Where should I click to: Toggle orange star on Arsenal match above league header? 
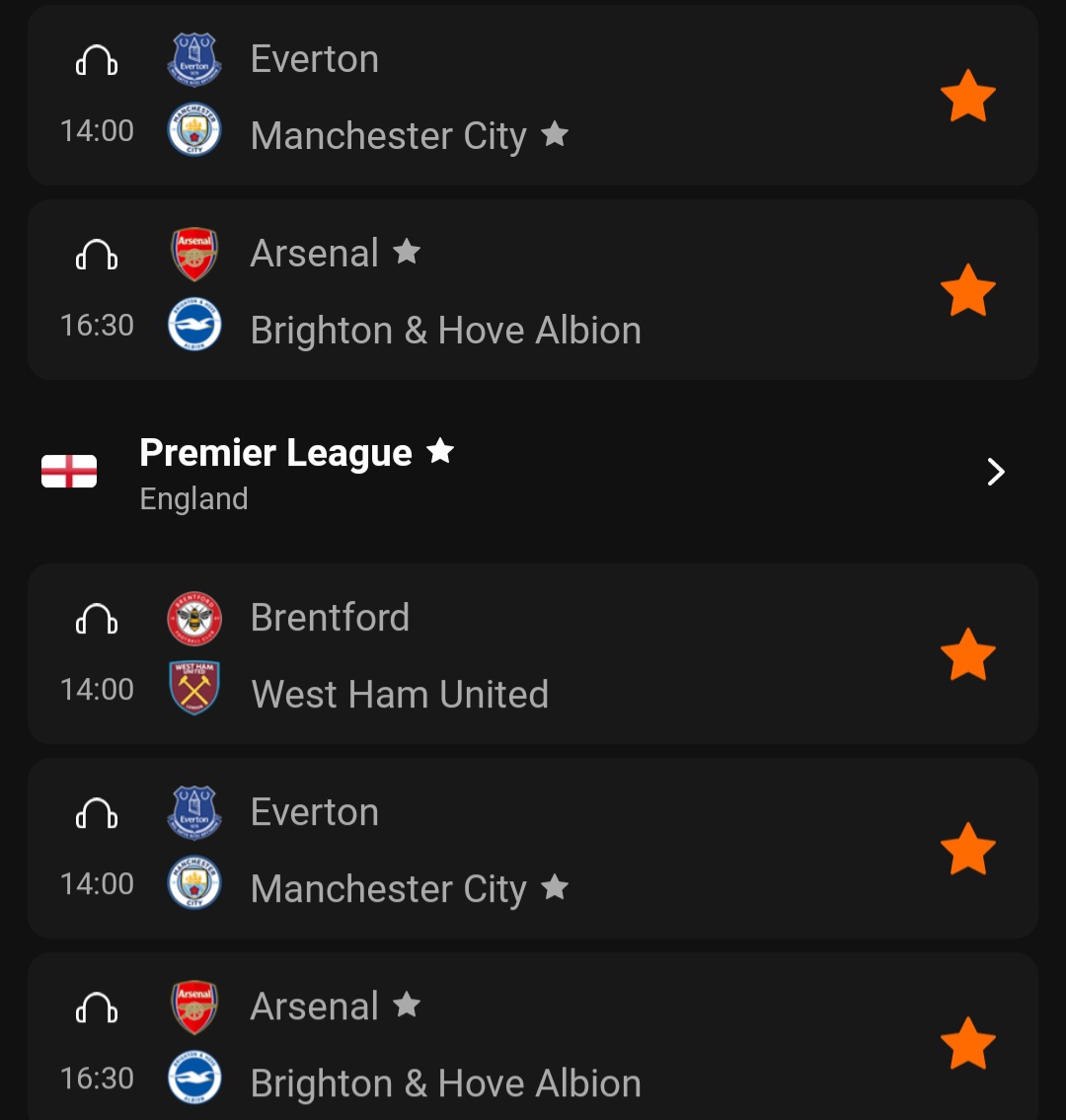967,290
